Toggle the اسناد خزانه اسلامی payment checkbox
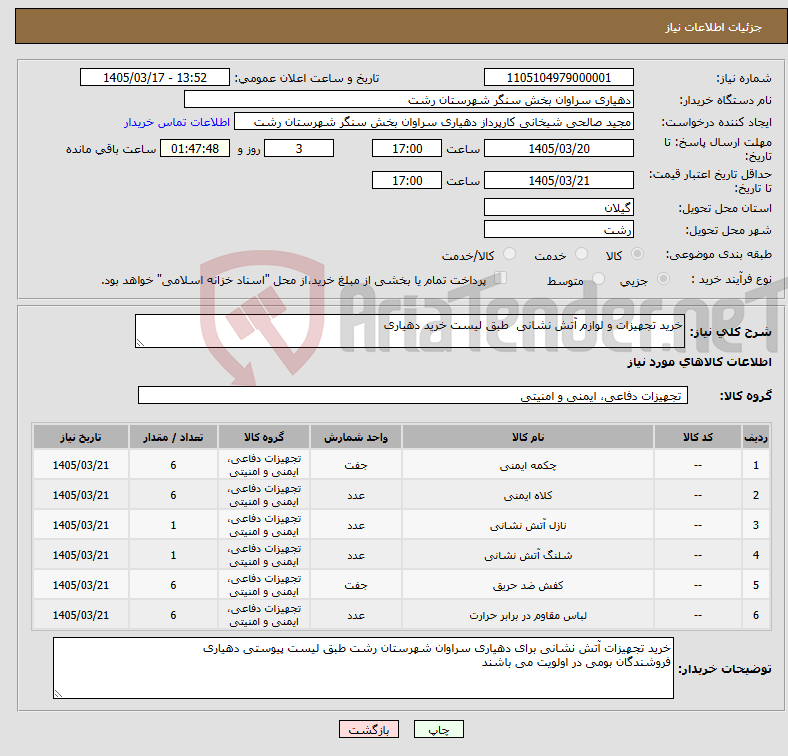The height and width of the screenshot is (756, 788). click(501, 278)
